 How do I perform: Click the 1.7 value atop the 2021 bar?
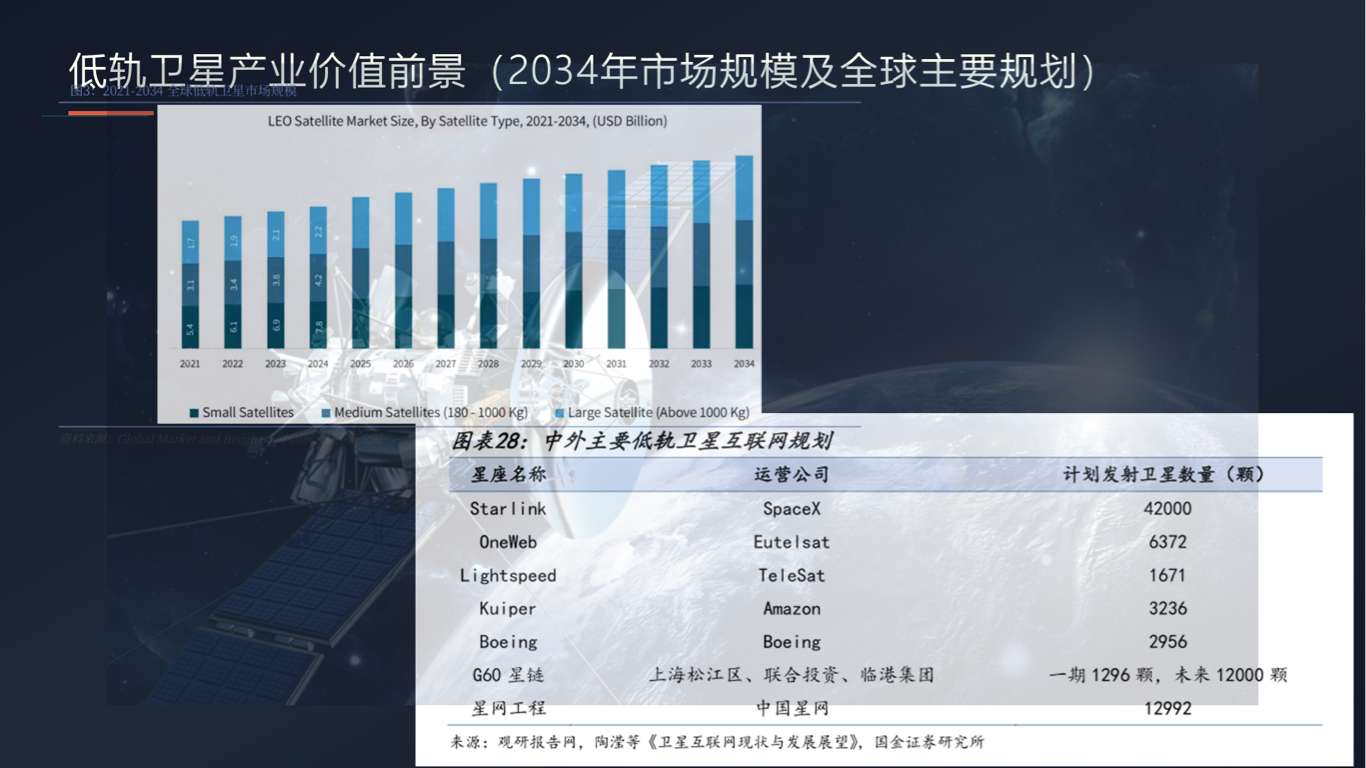click(190, 243)
